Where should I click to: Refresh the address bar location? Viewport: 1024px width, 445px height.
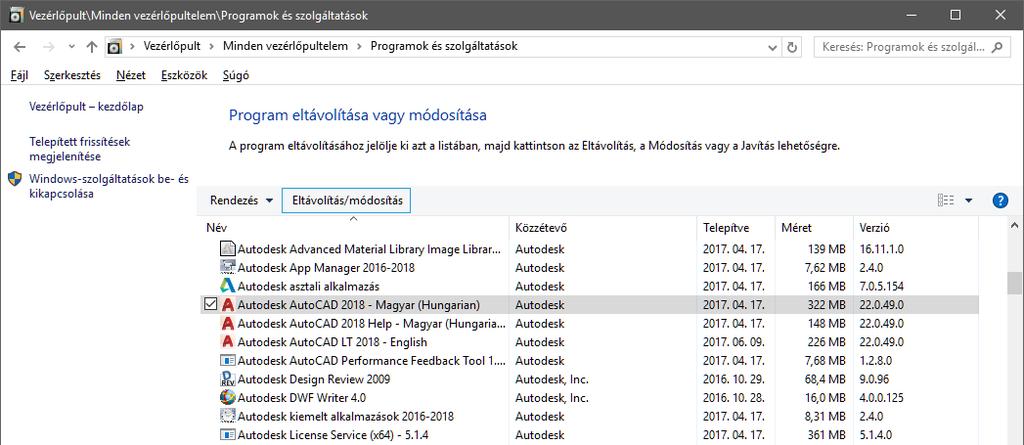click(792, 47)
